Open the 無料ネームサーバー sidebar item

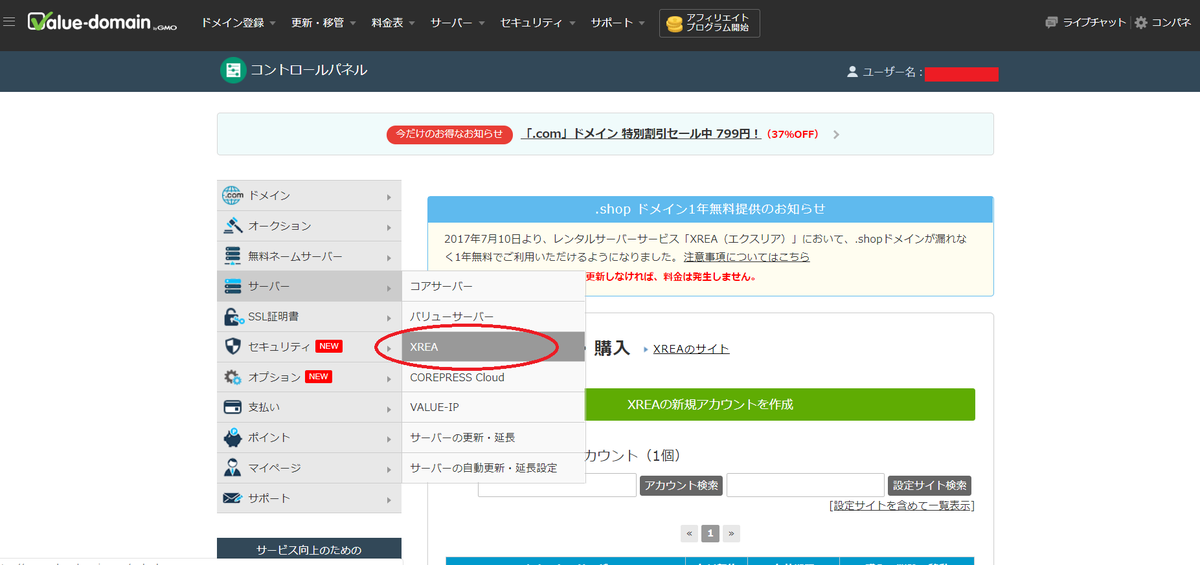(309, 256)
